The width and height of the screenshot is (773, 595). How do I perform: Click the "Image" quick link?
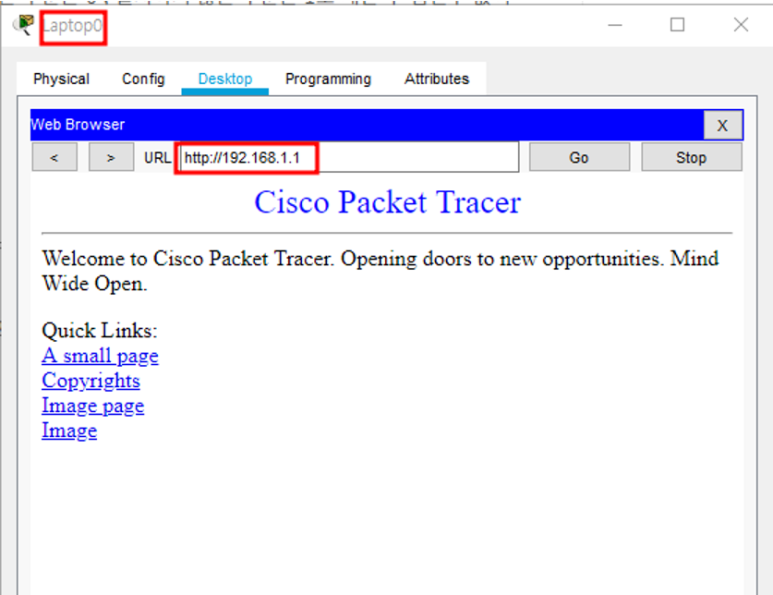(69, 431)
